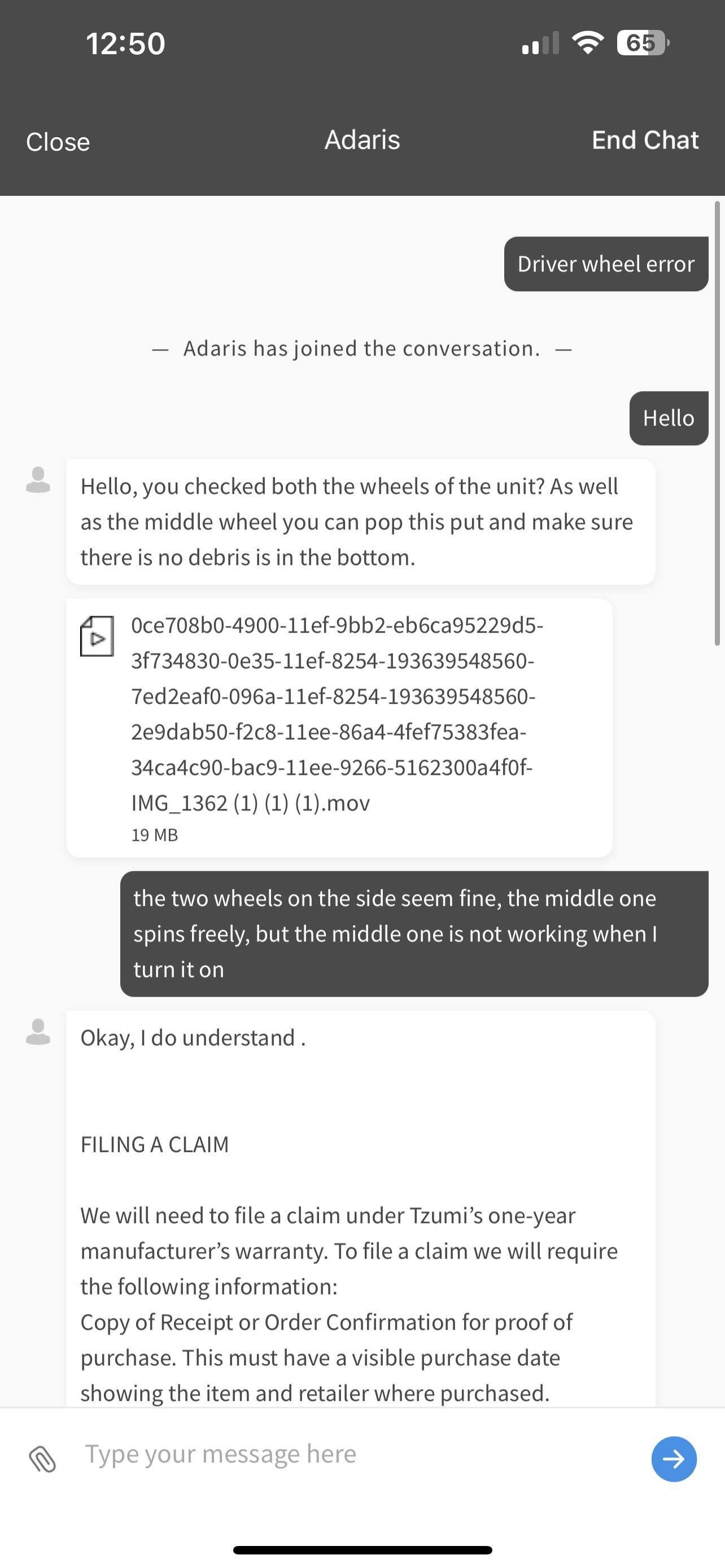
Task: Tap the 12:50 status bar clock
Action: tap(125, 44)
